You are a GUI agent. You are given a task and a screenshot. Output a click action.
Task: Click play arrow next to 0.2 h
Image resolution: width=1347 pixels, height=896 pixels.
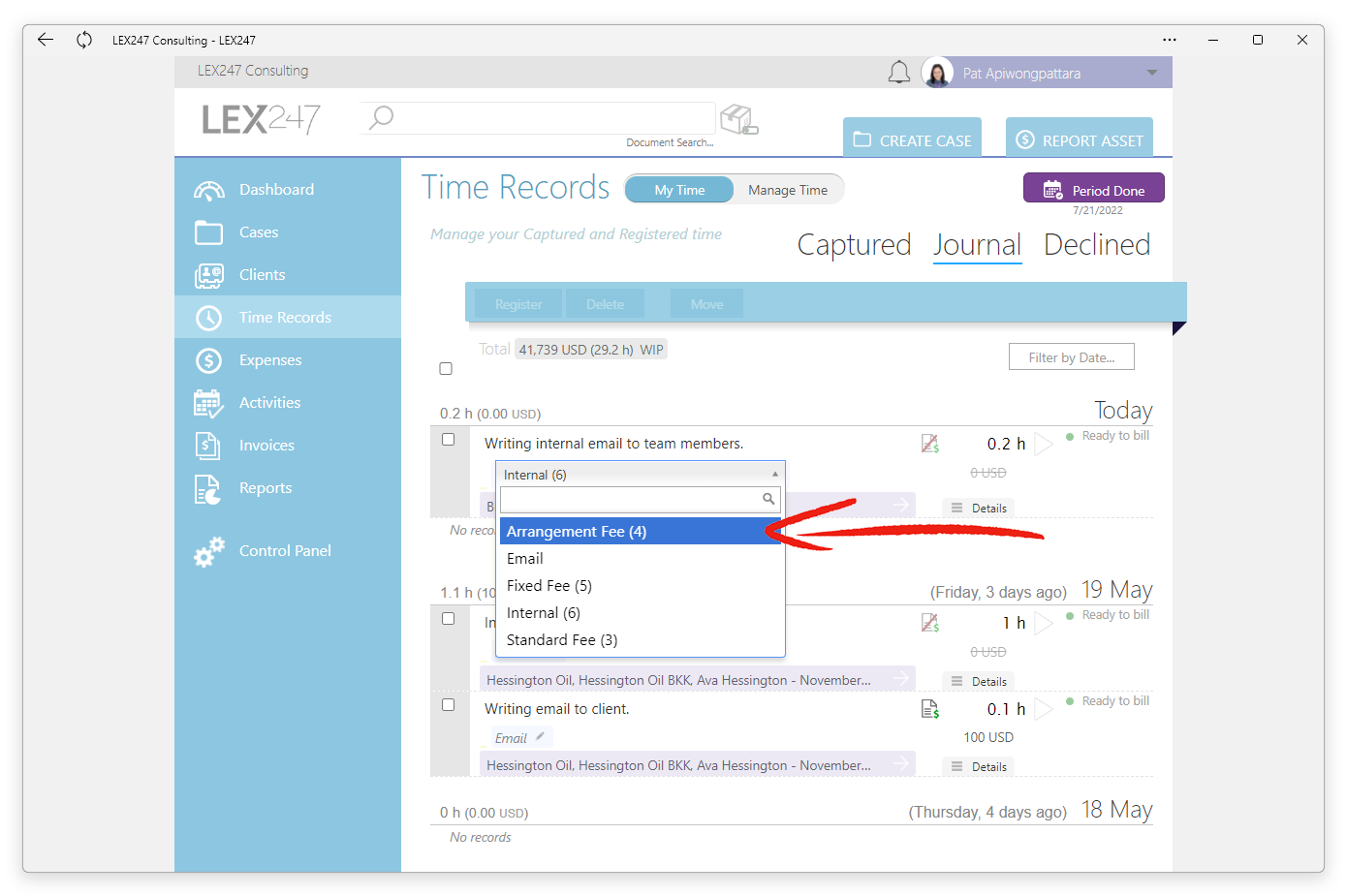click(x=1044, y=444)
